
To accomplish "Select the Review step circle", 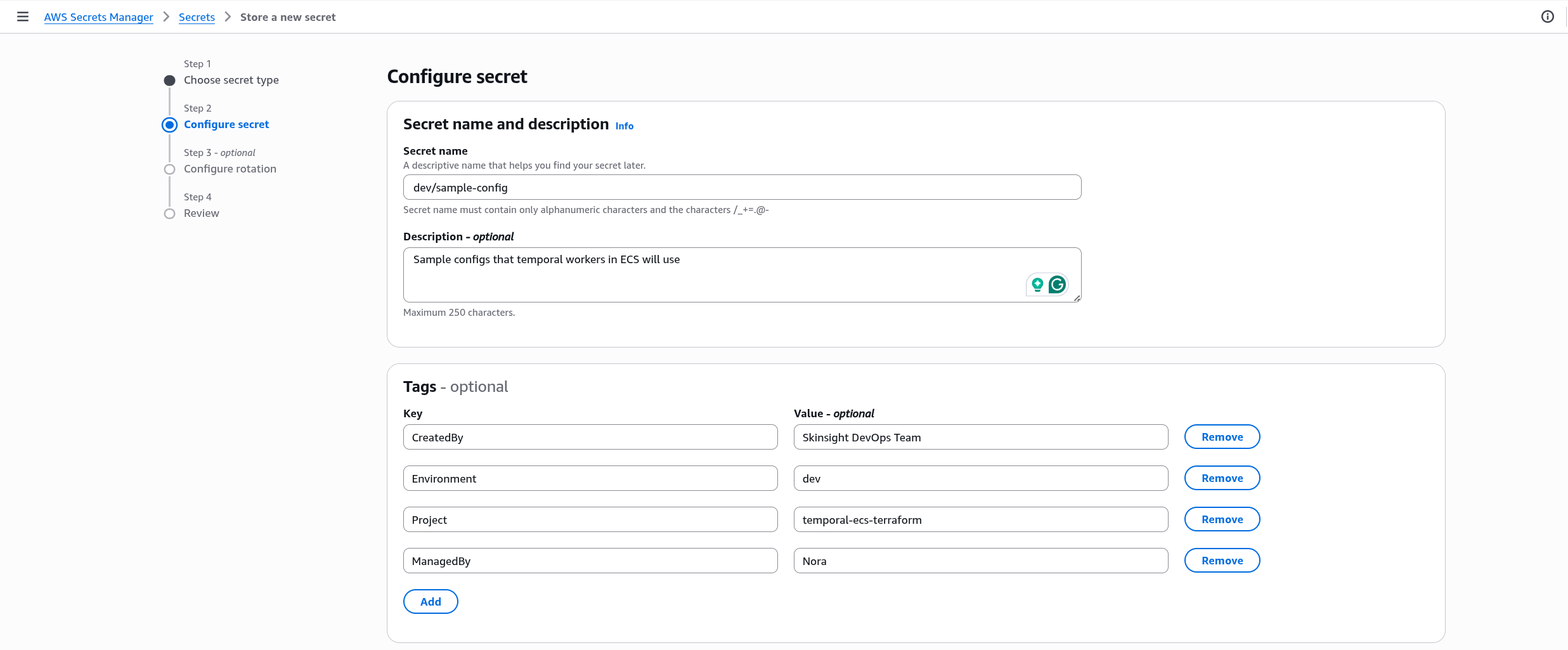I will click(x=169, y=214).
